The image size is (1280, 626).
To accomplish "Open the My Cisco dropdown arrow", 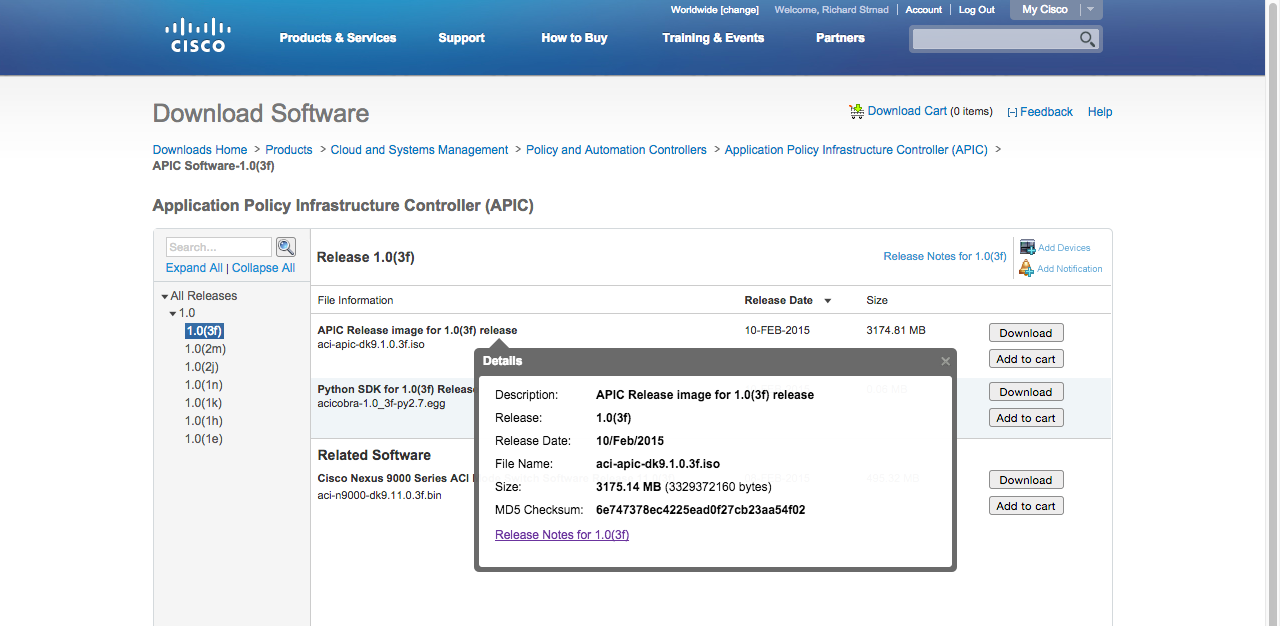I will click(x=1091, y=10).
